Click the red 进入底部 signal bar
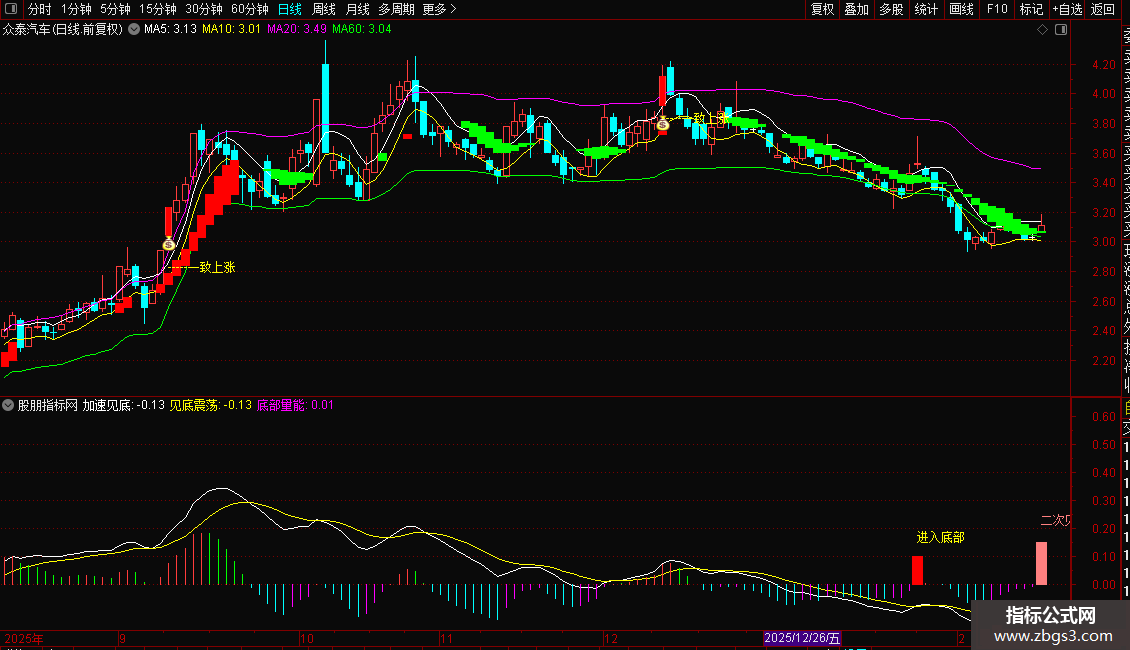Viewport: 1130px width, 650px height. (917, 570)
